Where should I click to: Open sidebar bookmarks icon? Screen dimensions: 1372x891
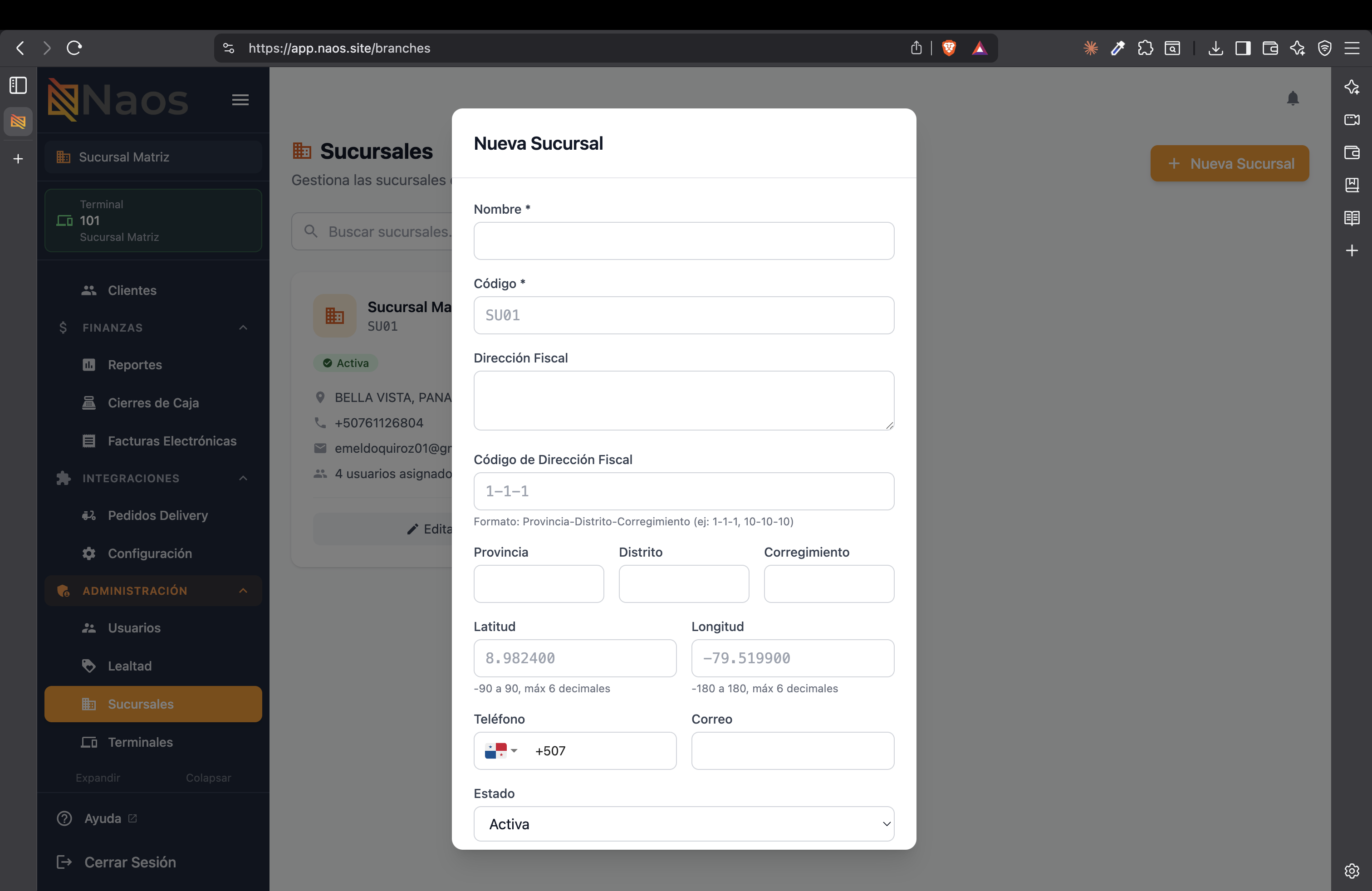pyautogui.click(x=1352, y=185)
